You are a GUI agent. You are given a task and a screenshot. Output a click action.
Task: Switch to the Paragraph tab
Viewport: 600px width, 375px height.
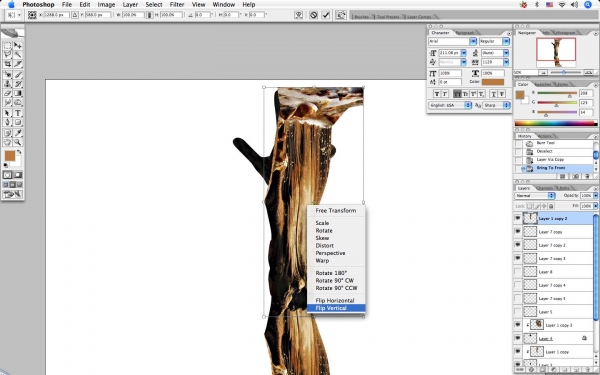(466, 33)
